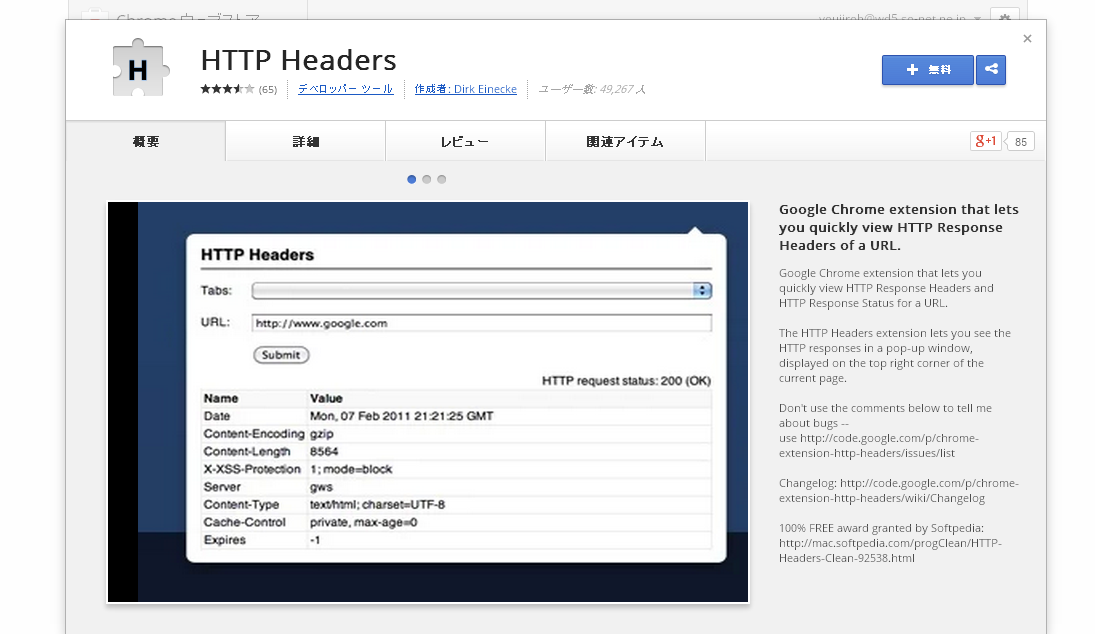The height and width of the screenshot is (634, 1095).
Task: Click the HTTP Headers puzzle-piece extension icon
Action: [x=140, y=68]
